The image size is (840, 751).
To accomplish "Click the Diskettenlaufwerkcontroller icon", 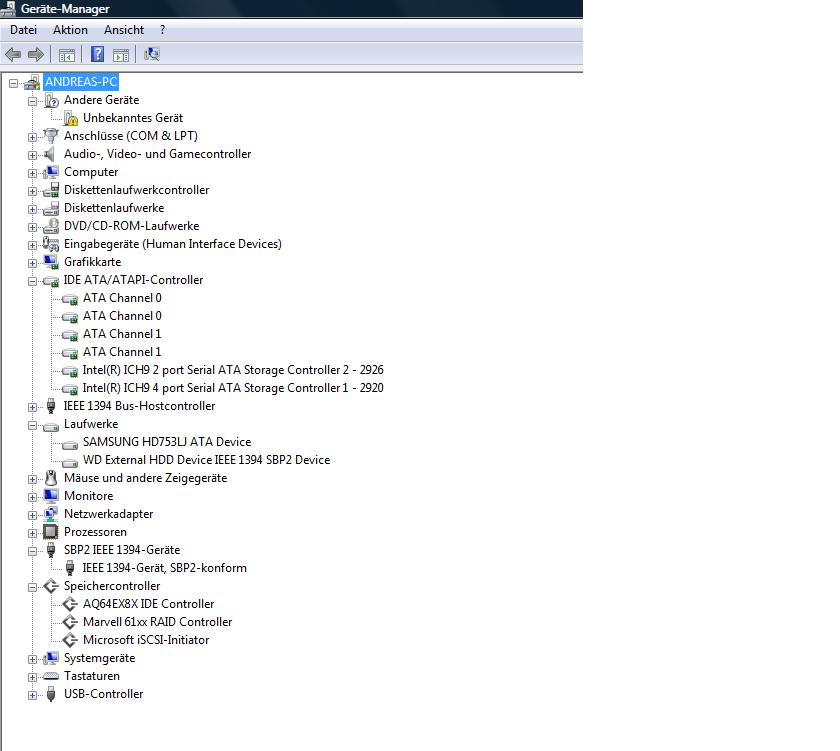I will [x=51, y=190].
